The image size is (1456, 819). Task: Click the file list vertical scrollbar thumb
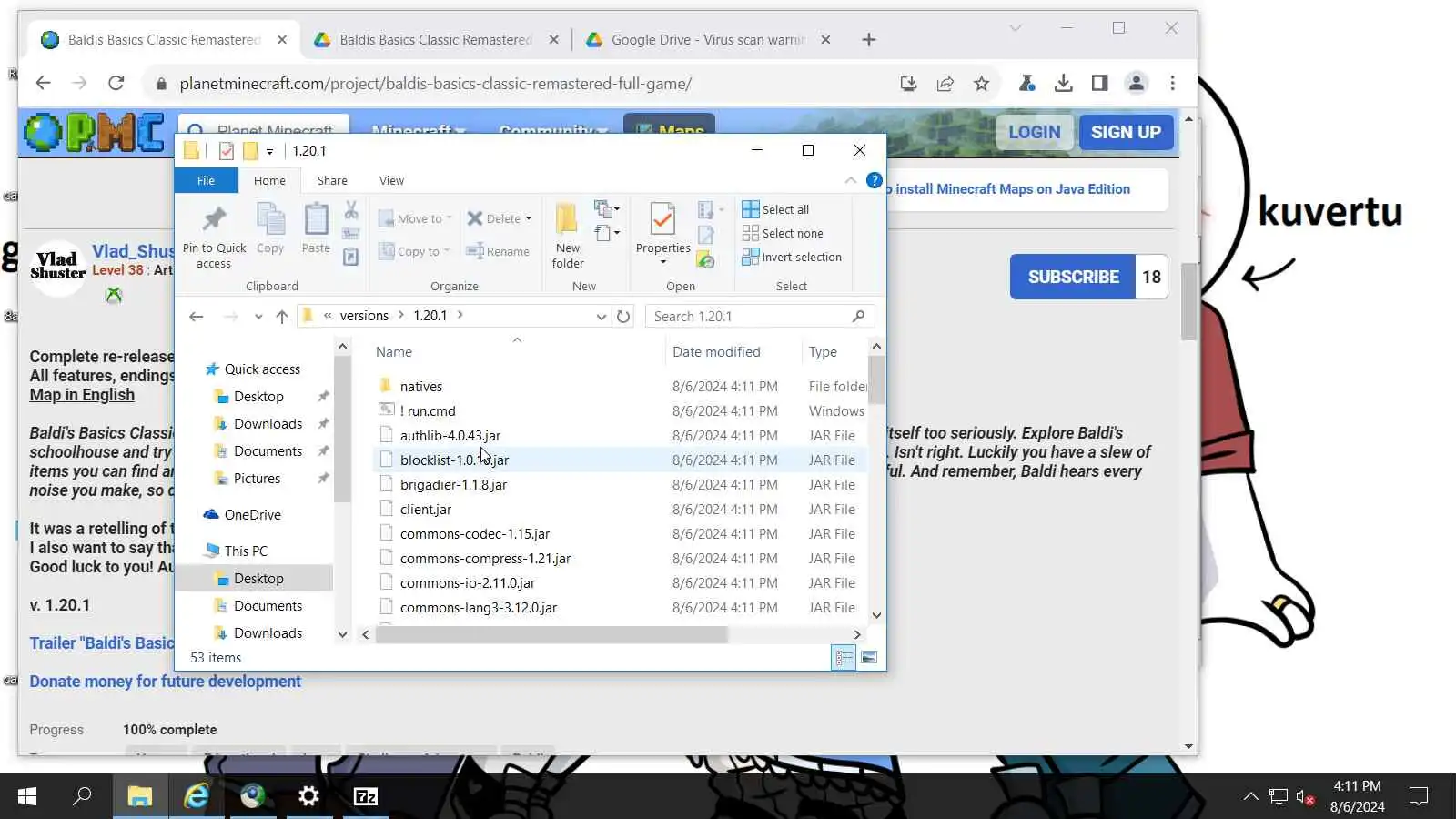(876, 379)
